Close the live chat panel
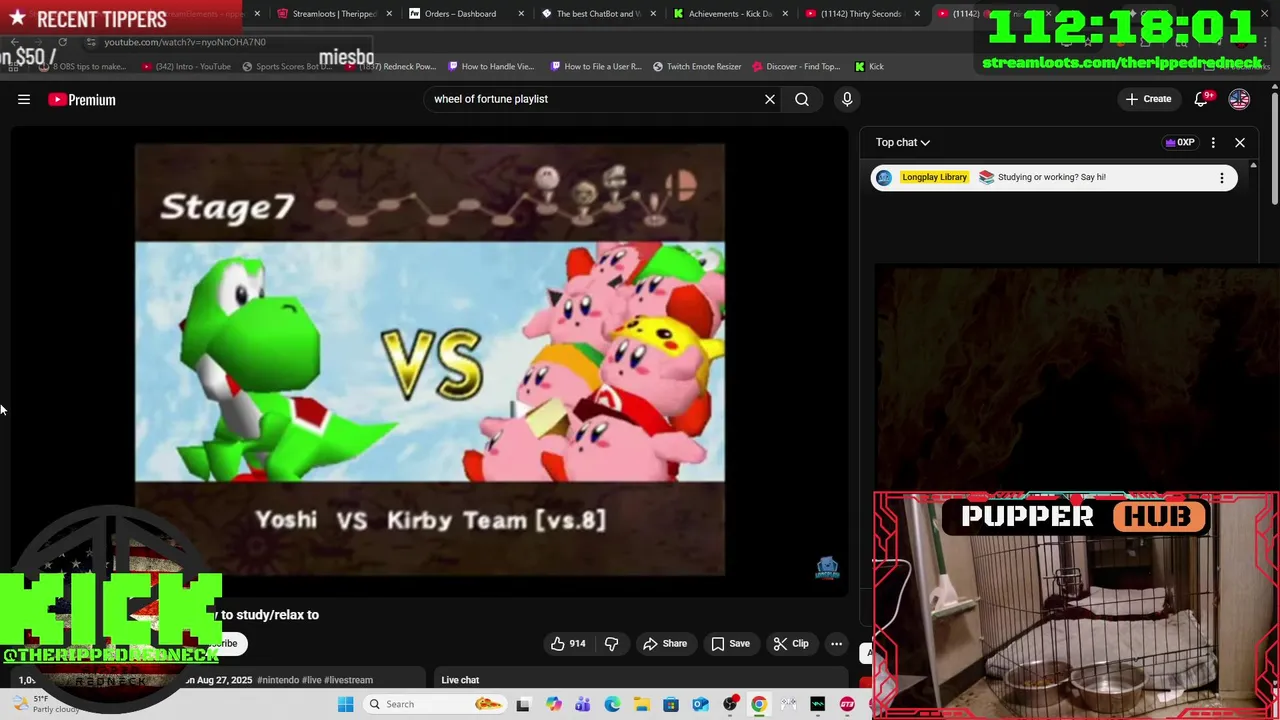 click(x=1240, y=142)
